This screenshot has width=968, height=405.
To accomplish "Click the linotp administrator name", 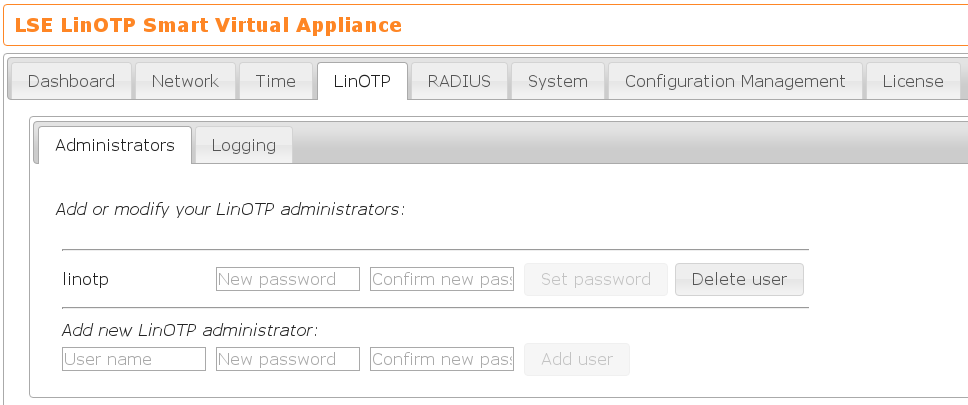I will (x=85, y=279).
